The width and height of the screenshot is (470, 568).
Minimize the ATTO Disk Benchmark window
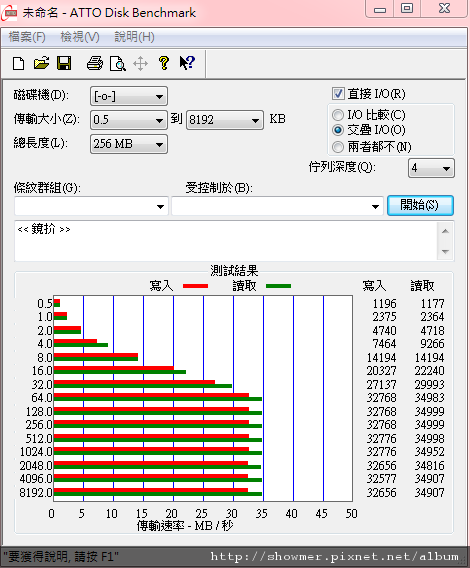tap(380, 9)
